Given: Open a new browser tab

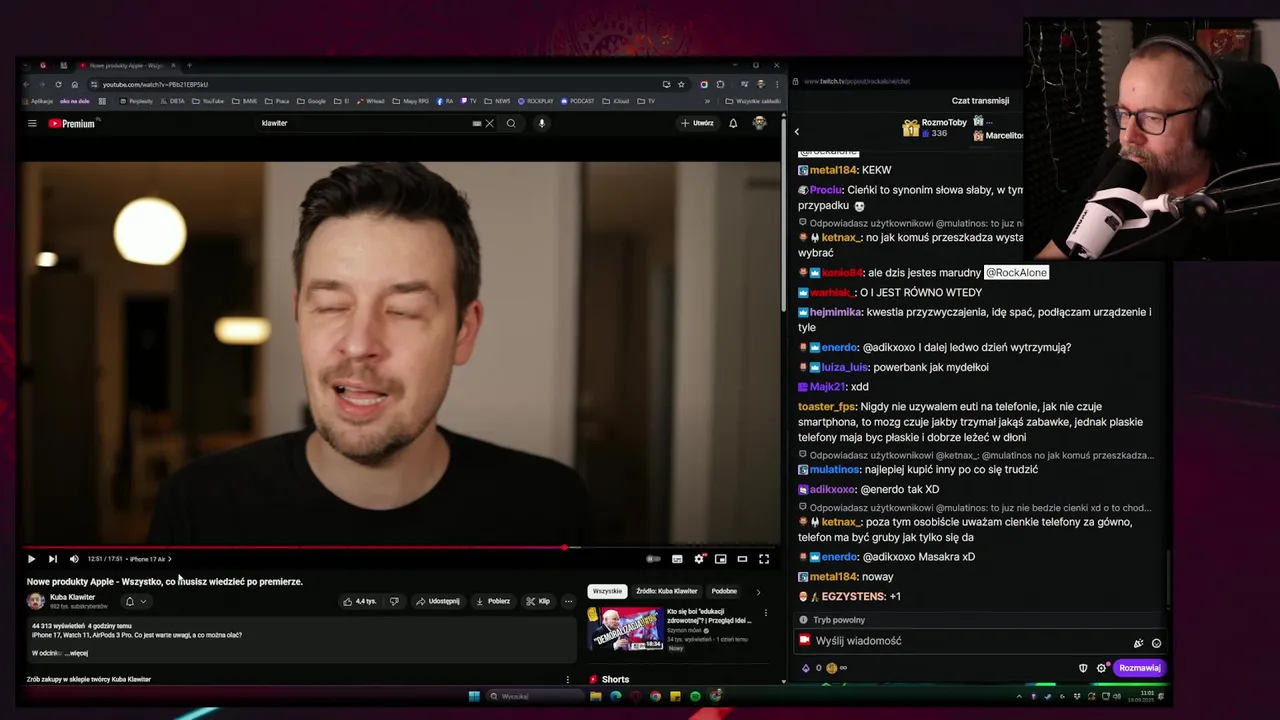Looking at the screenshot, I should (189, 65).
